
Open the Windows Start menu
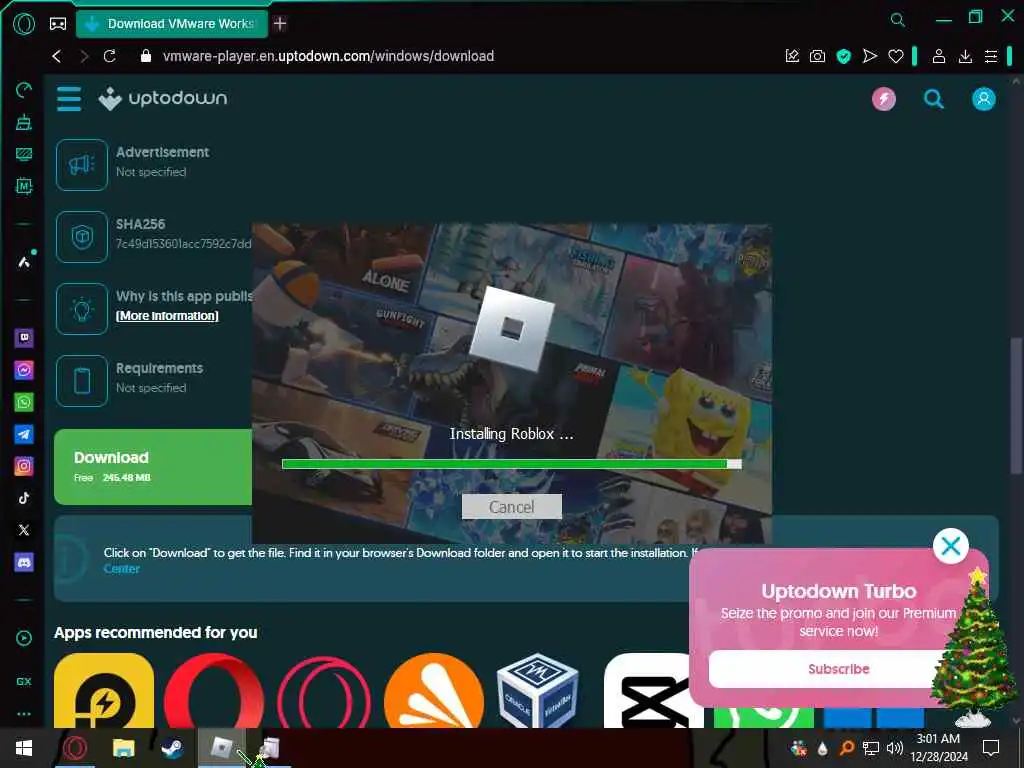pos(24,748)
